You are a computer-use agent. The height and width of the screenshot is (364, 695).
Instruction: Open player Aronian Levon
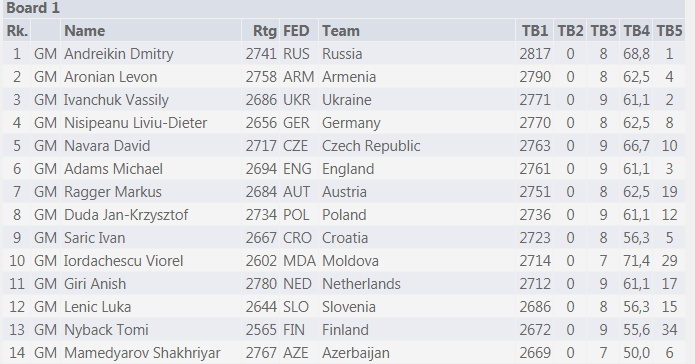(x=110, y=77)
